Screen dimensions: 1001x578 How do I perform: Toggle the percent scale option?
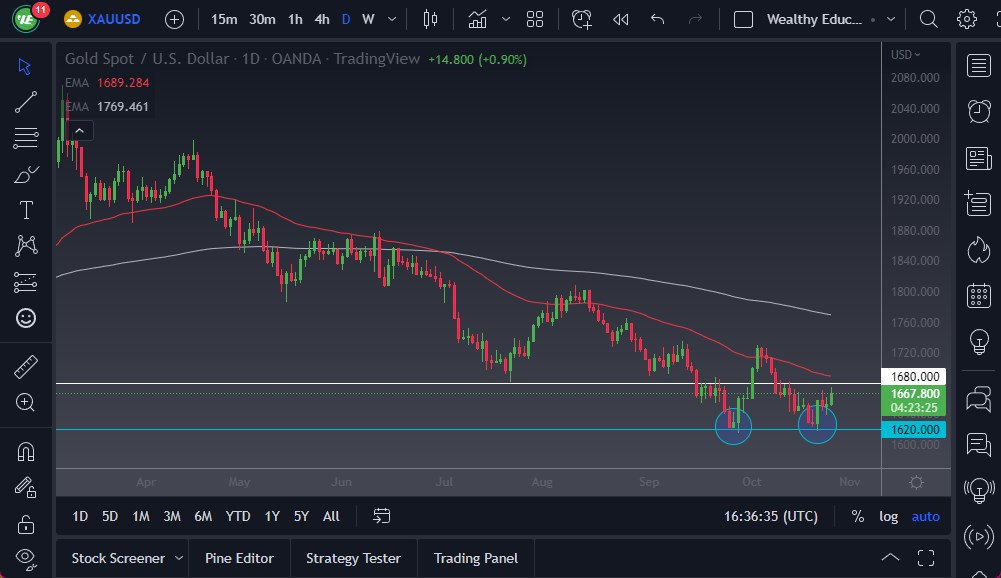(x=857, y=516)
